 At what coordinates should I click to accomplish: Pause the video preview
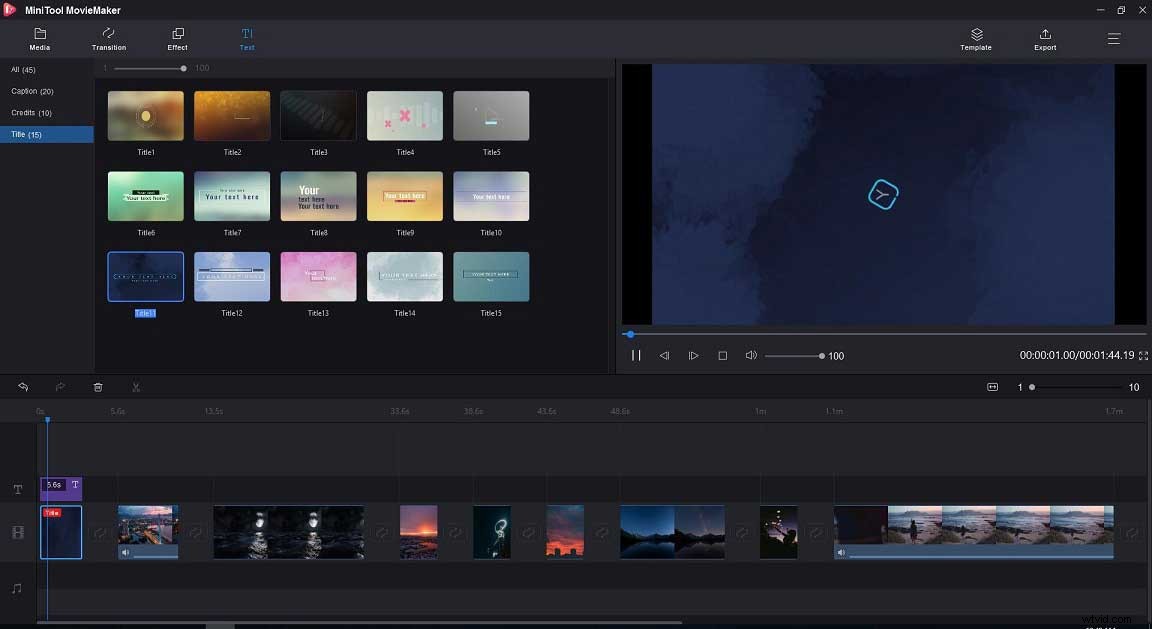tap(636, 355)
